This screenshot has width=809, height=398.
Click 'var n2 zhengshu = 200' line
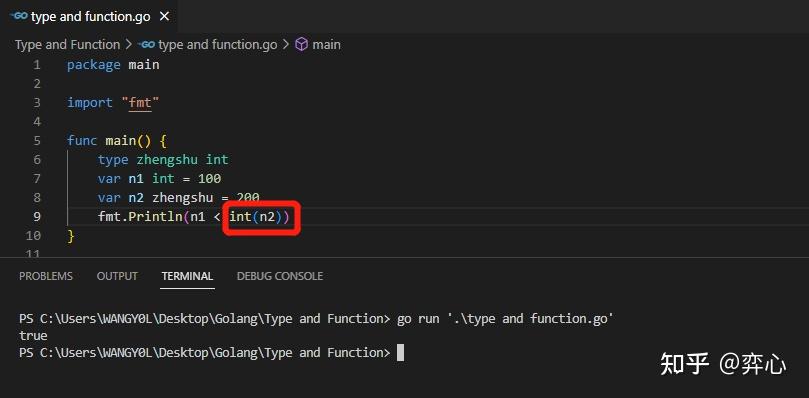point(179,198)
